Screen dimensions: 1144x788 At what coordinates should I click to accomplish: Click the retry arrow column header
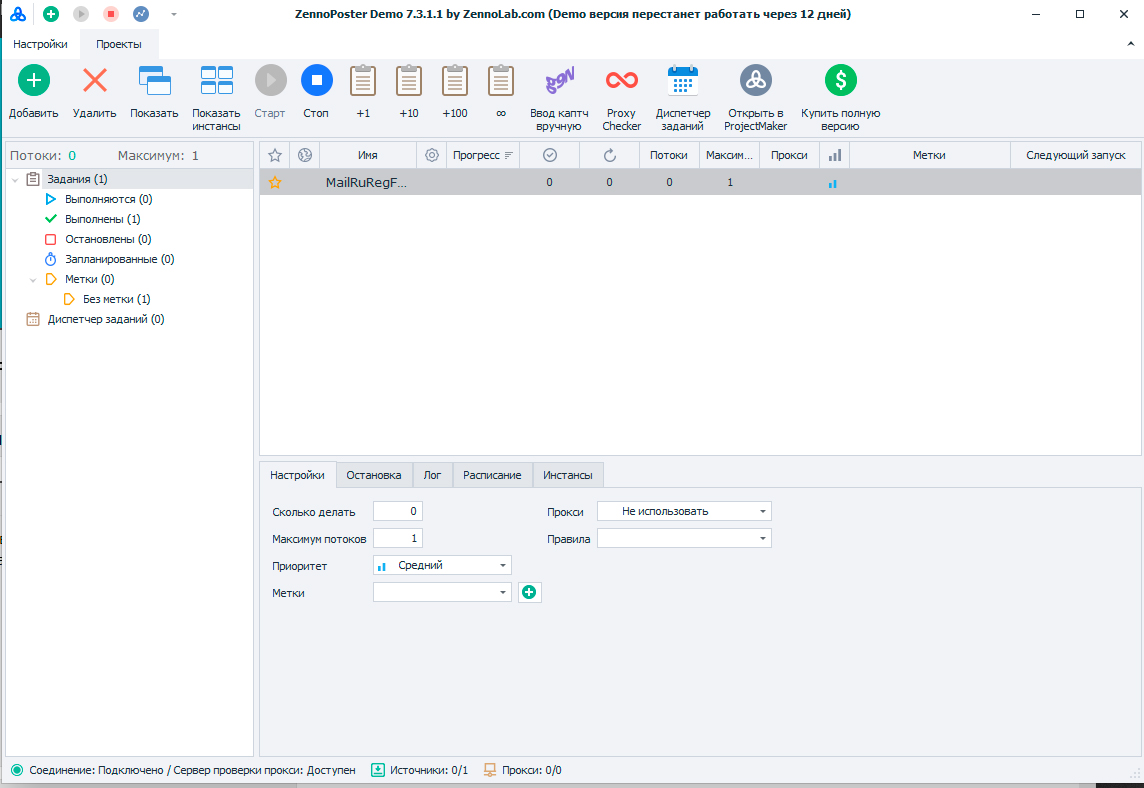coord(610,155)
